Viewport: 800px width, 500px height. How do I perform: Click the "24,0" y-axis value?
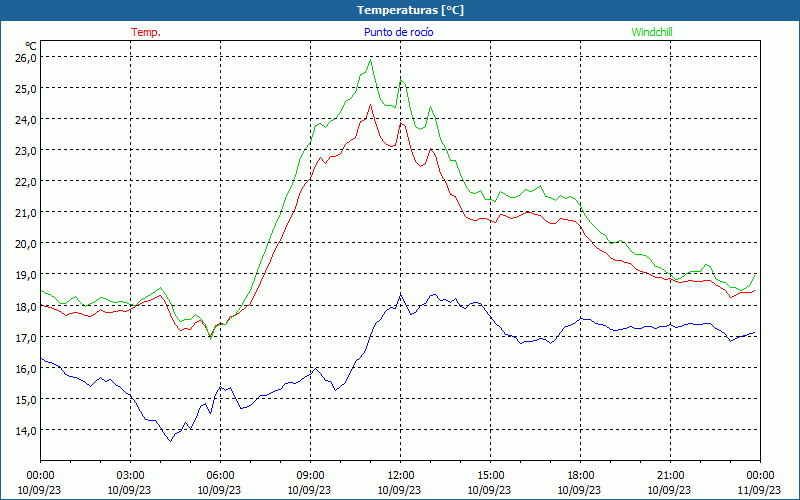(x=26, y=120)
